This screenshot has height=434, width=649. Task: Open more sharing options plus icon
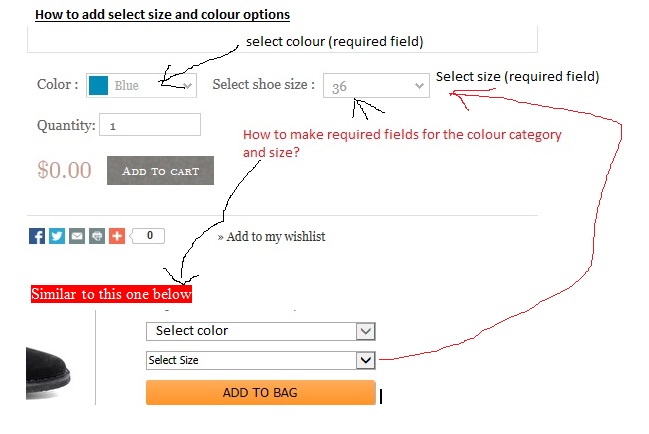[x=117, y=236]
